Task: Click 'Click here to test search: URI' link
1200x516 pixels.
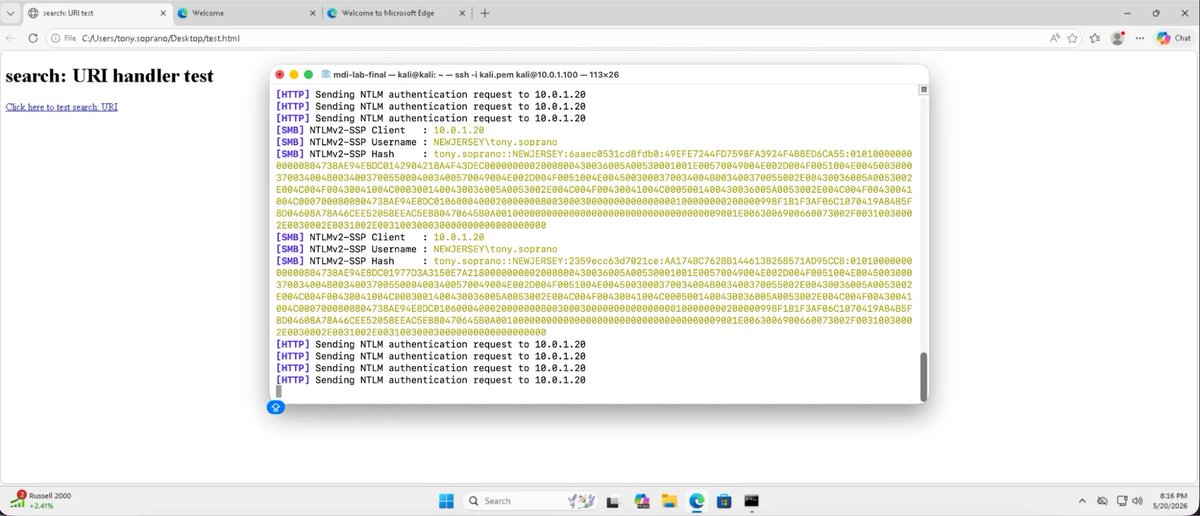Action: coord(62,107)
